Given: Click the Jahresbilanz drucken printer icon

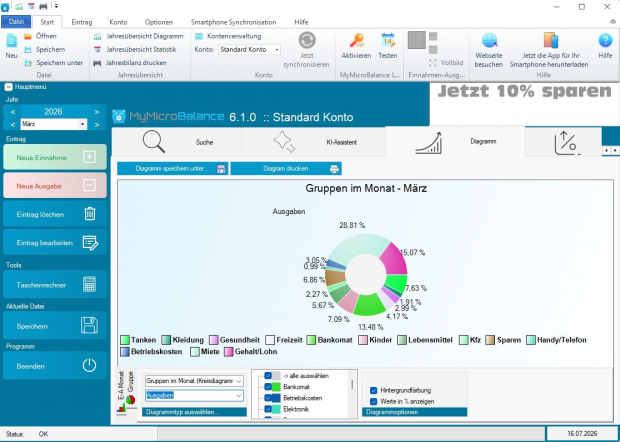Looking at the screenshot, I should (97, 63).
